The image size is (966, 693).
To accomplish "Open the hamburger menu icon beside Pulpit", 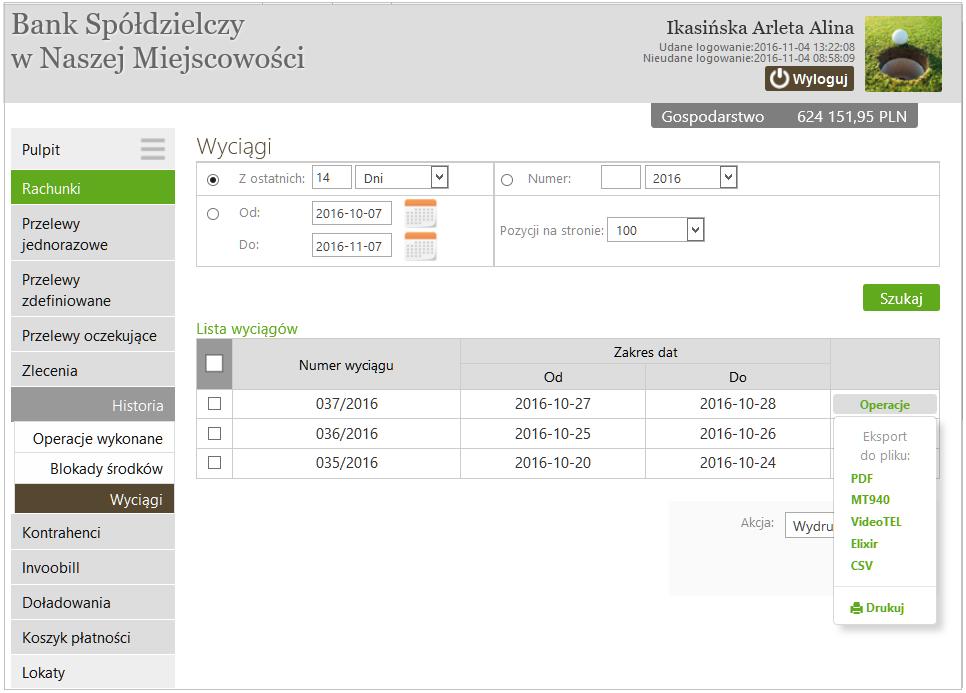I will 152,149.
